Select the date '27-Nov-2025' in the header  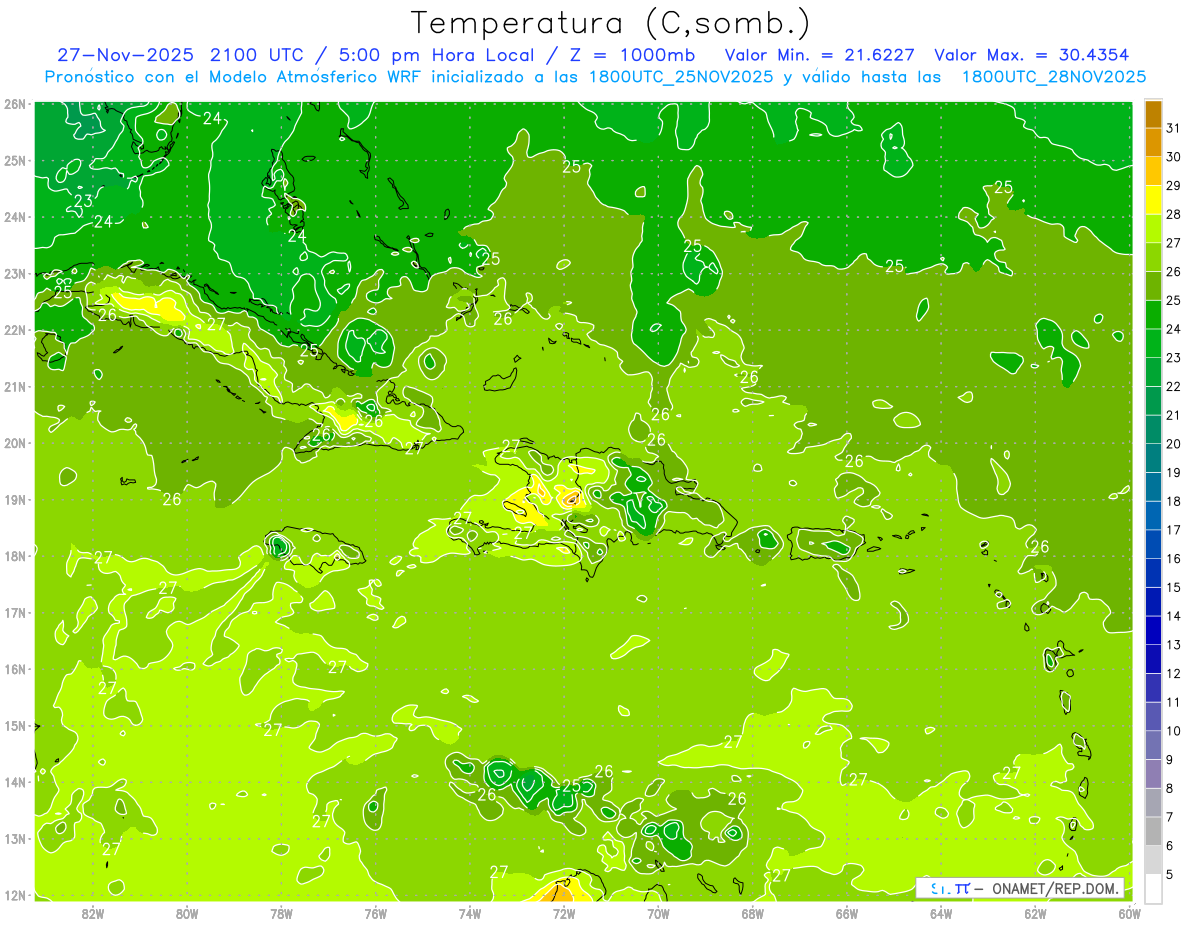point(127,55)
